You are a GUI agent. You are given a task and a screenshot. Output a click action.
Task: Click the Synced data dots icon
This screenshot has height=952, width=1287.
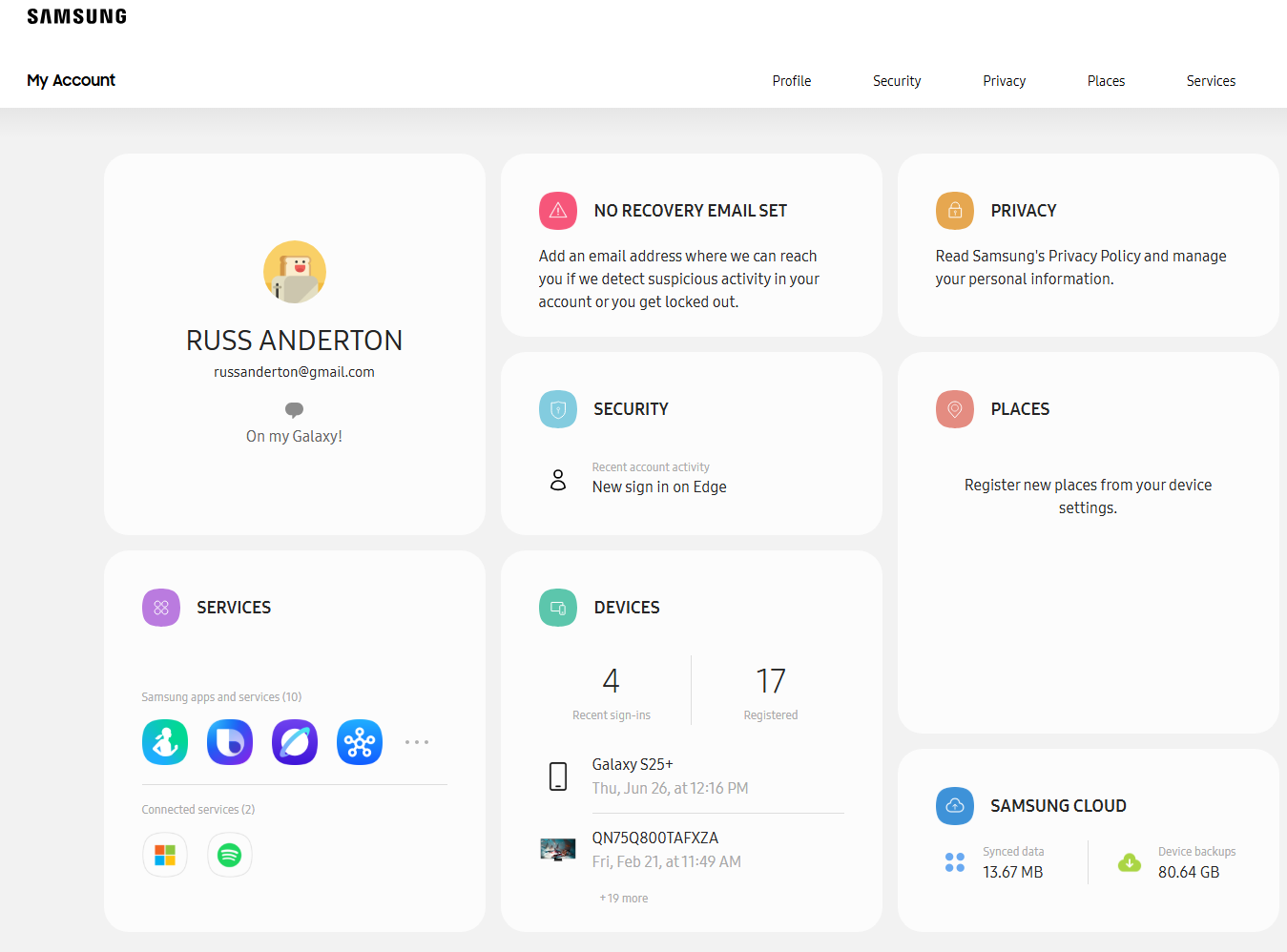(955, 862)
